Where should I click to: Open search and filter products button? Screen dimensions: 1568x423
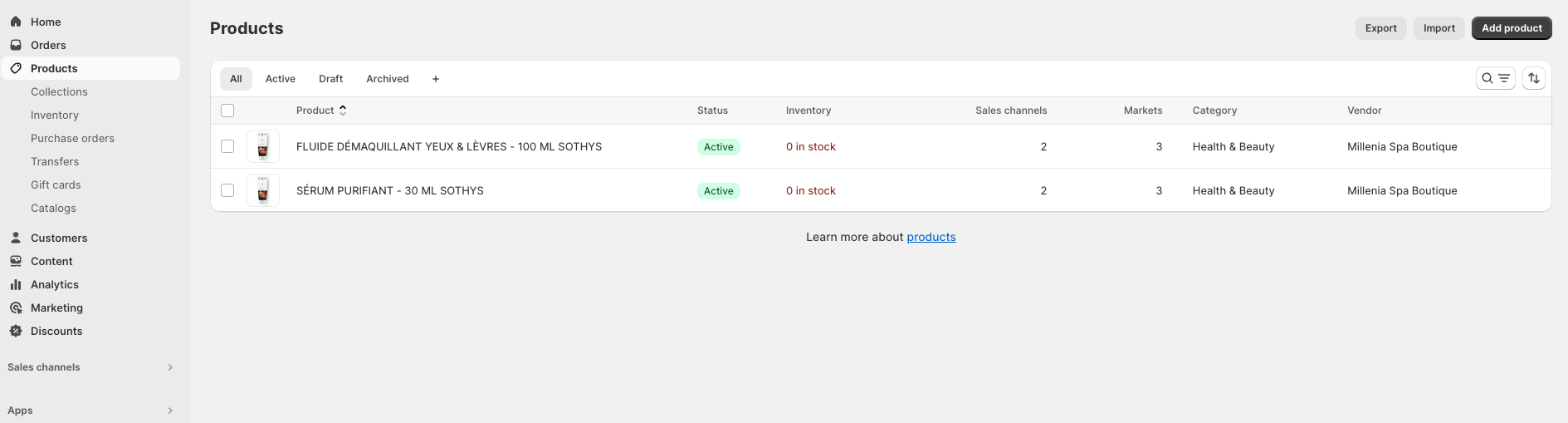pos(1495,78)
